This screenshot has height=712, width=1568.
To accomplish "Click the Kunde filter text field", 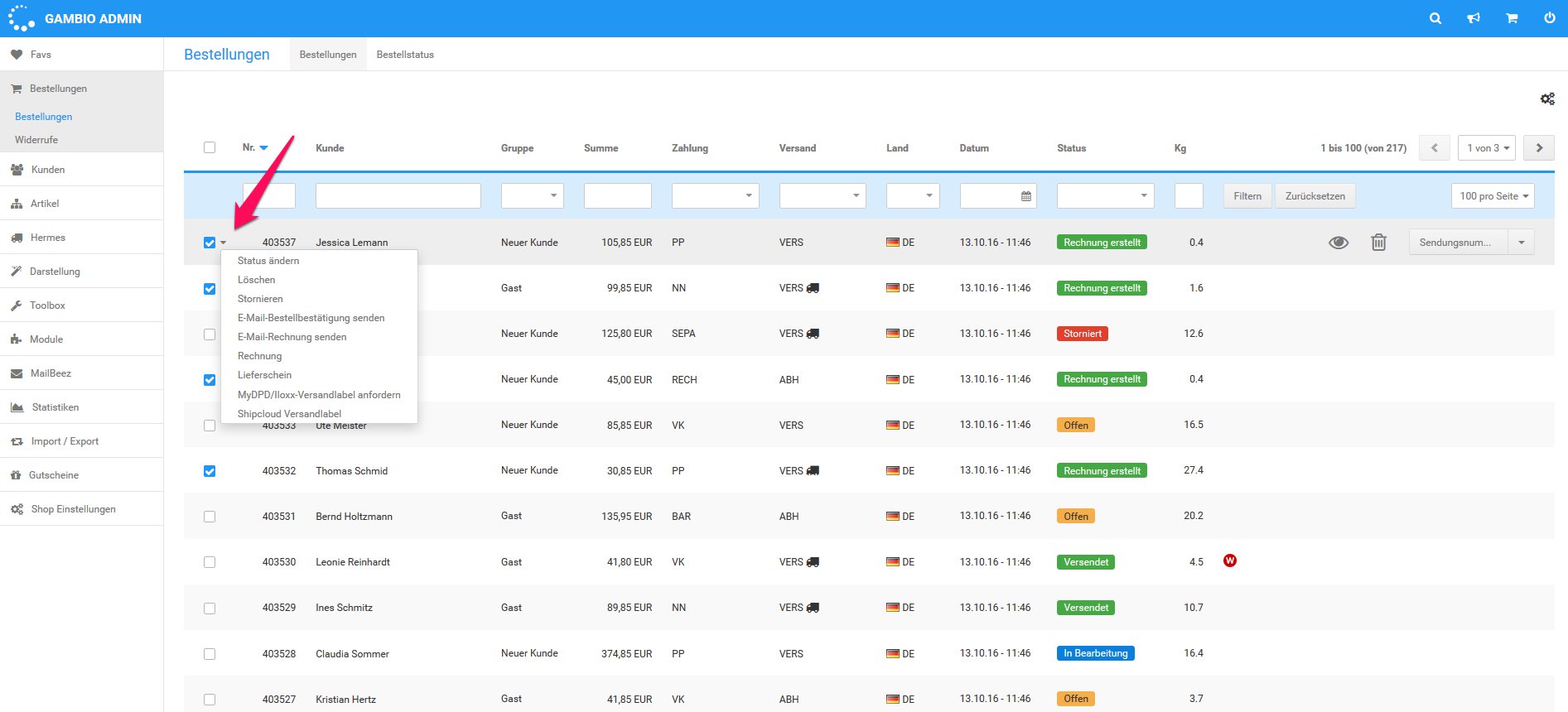I will coord(398,196).
